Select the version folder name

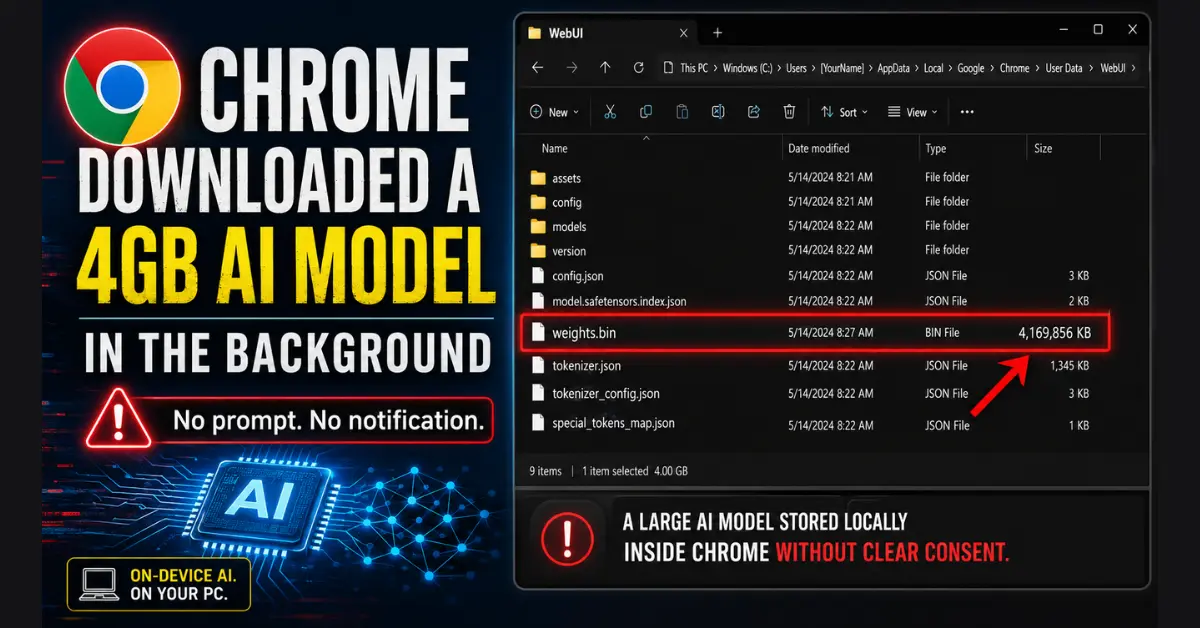pyautogui.click(x=569, y=251)
